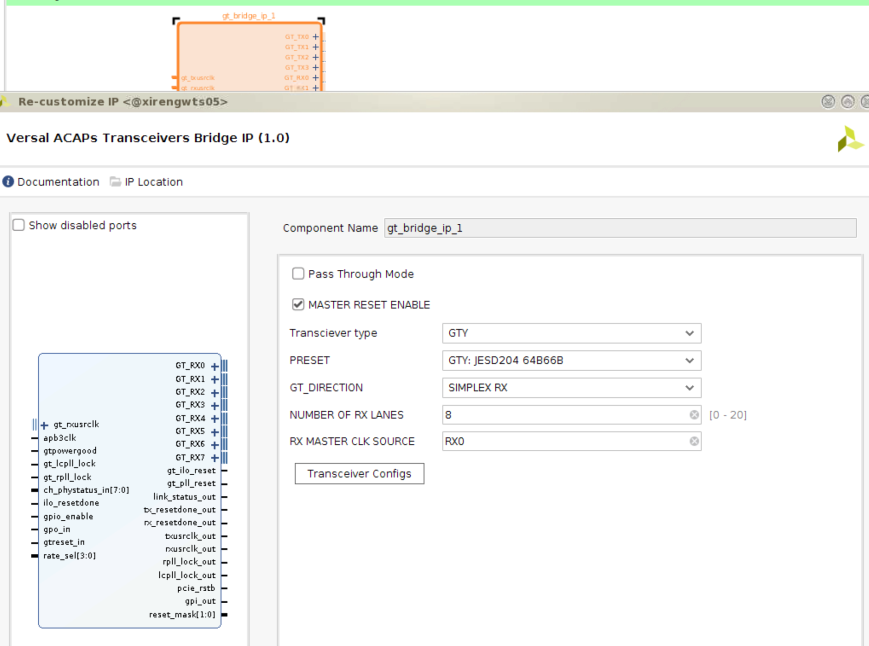Select the gpio_enable port
This screenshot has width=869, height=646.
pyautogui.click(x=68, y=516)
